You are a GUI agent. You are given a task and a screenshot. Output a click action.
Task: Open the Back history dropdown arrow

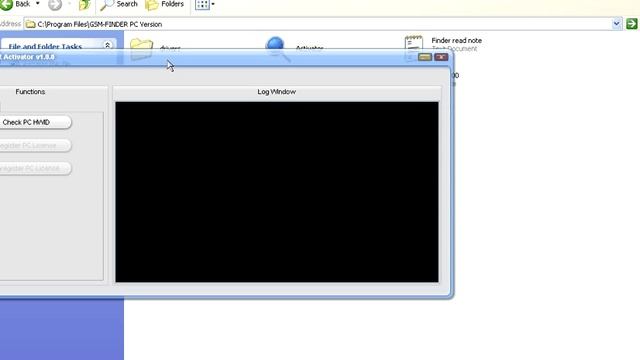[x=38, y=4]
